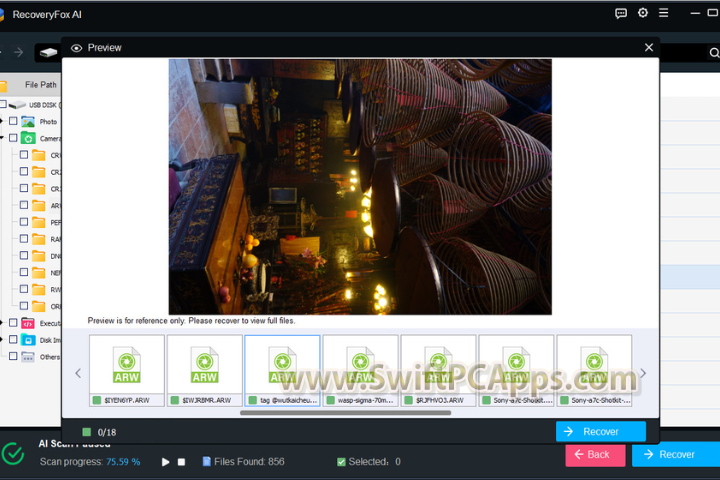Expand the Photo tree node arrow
The width and height of the screenshot is (720, 480).
(x=1, y=121)
